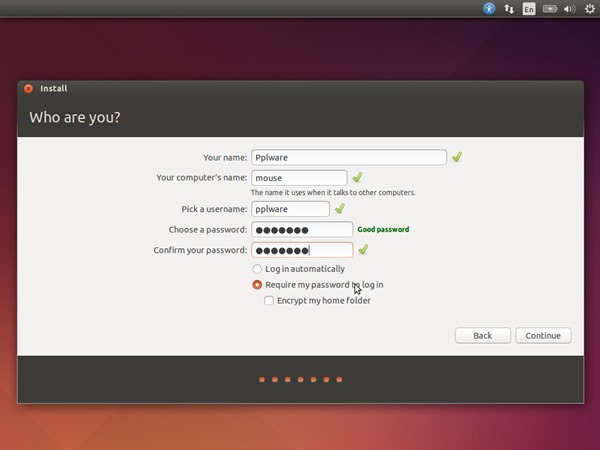This screenshot has width=600, height=450.
Task: Click the Continue button
Action: [x=543, y=336]
